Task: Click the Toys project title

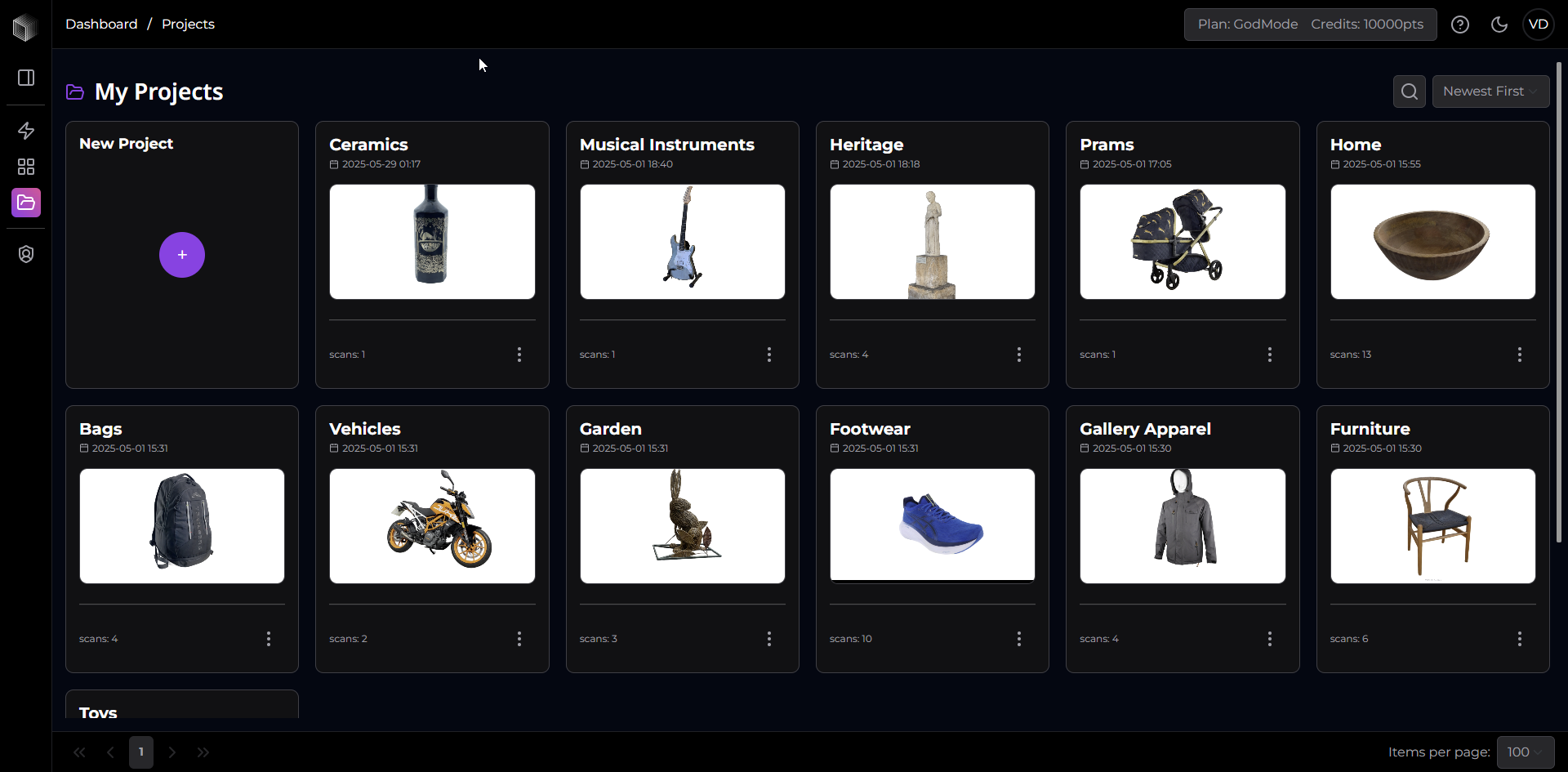Action: (98, 712)
